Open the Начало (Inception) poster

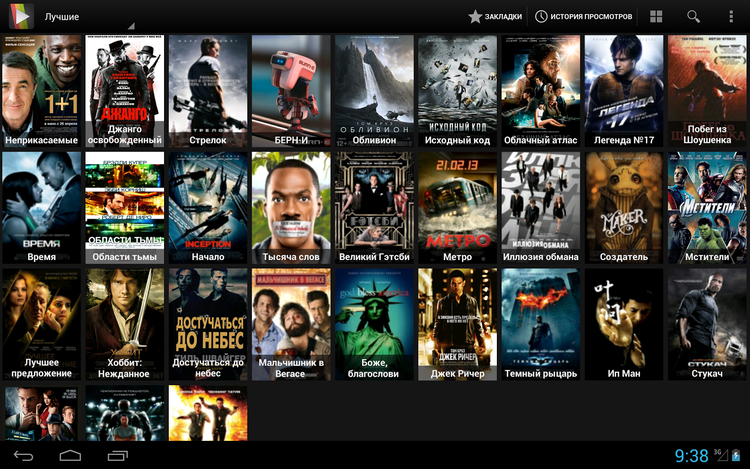click(x=207, y=208)
